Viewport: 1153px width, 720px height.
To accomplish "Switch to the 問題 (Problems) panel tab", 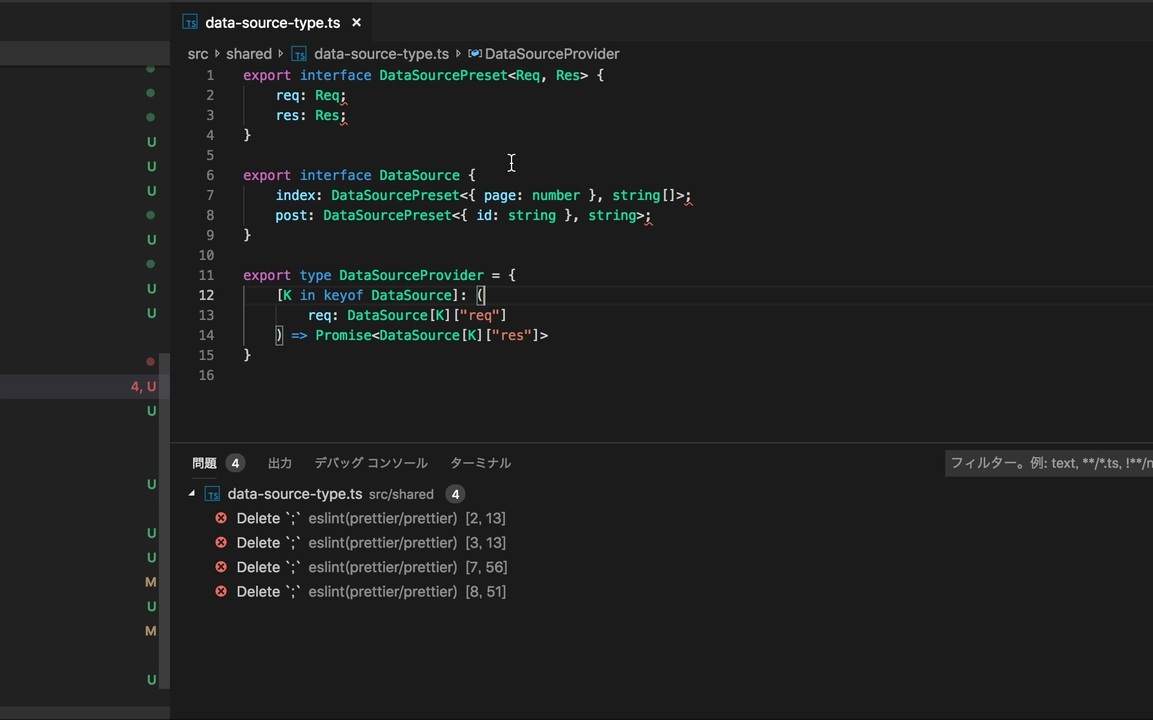I will click(204, 463).
